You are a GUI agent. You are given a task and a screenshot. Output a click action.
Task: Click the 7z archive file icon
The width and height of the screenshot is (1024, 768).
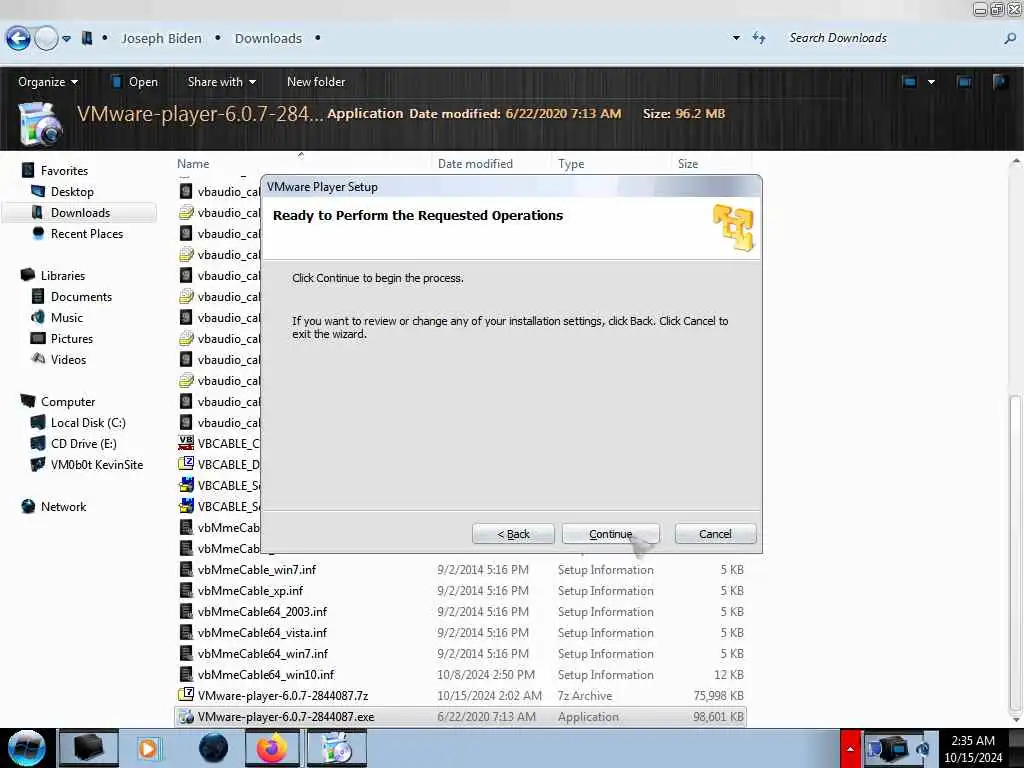tap(186, 695)
